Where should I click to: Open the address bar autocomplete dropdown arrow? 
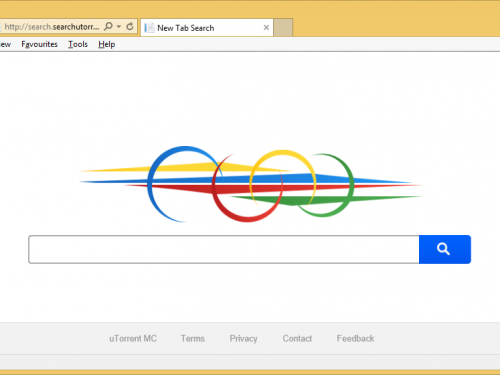pyautogui.click(x=119, y=27)
